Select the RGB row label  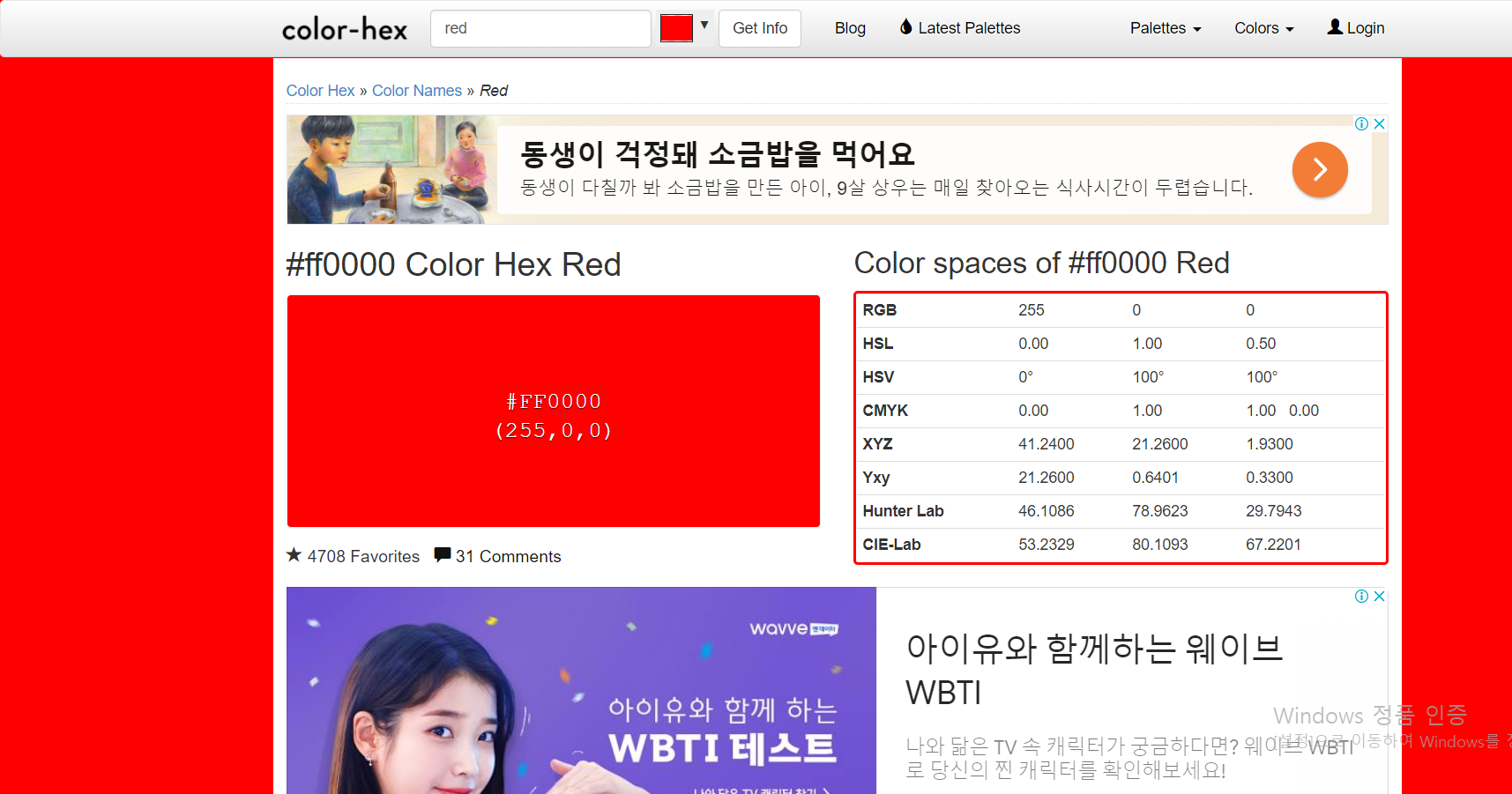point(880,310)
